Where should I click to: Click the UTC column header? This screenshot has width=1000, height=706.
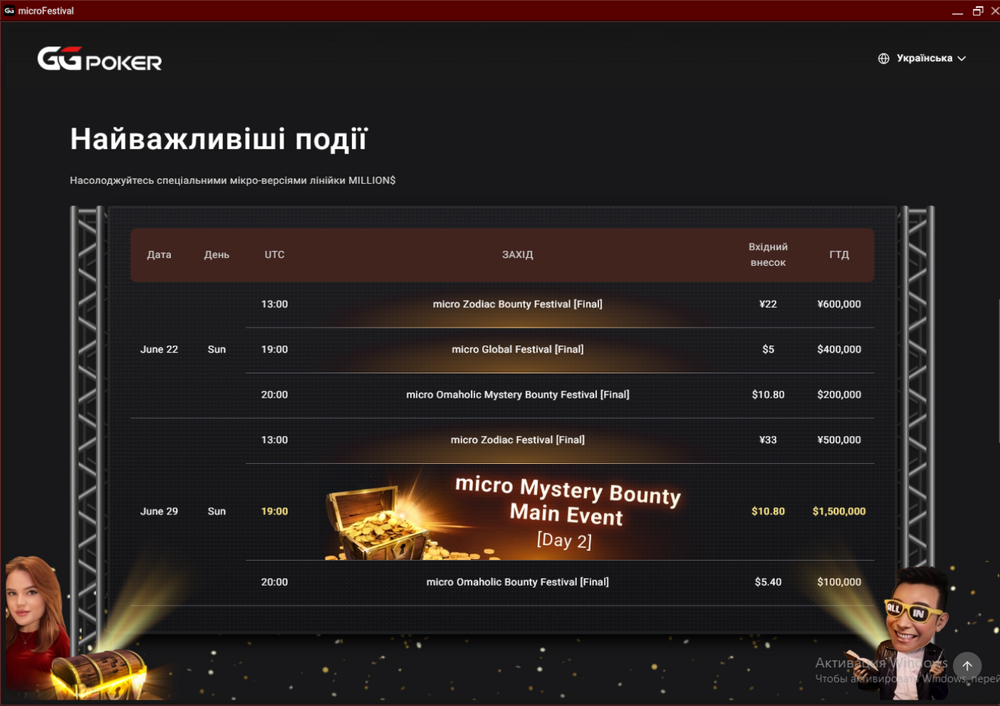(x=274, y=254)
